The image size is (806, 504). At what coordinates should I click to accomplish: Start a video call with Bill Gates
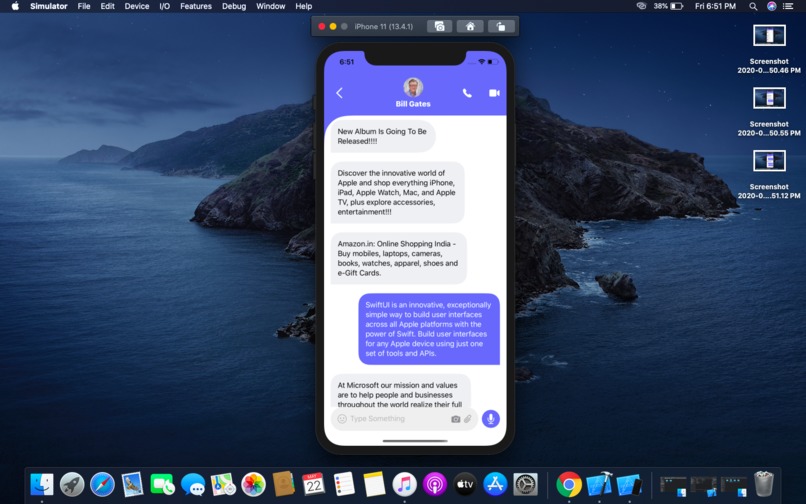[x=494, y=93]
